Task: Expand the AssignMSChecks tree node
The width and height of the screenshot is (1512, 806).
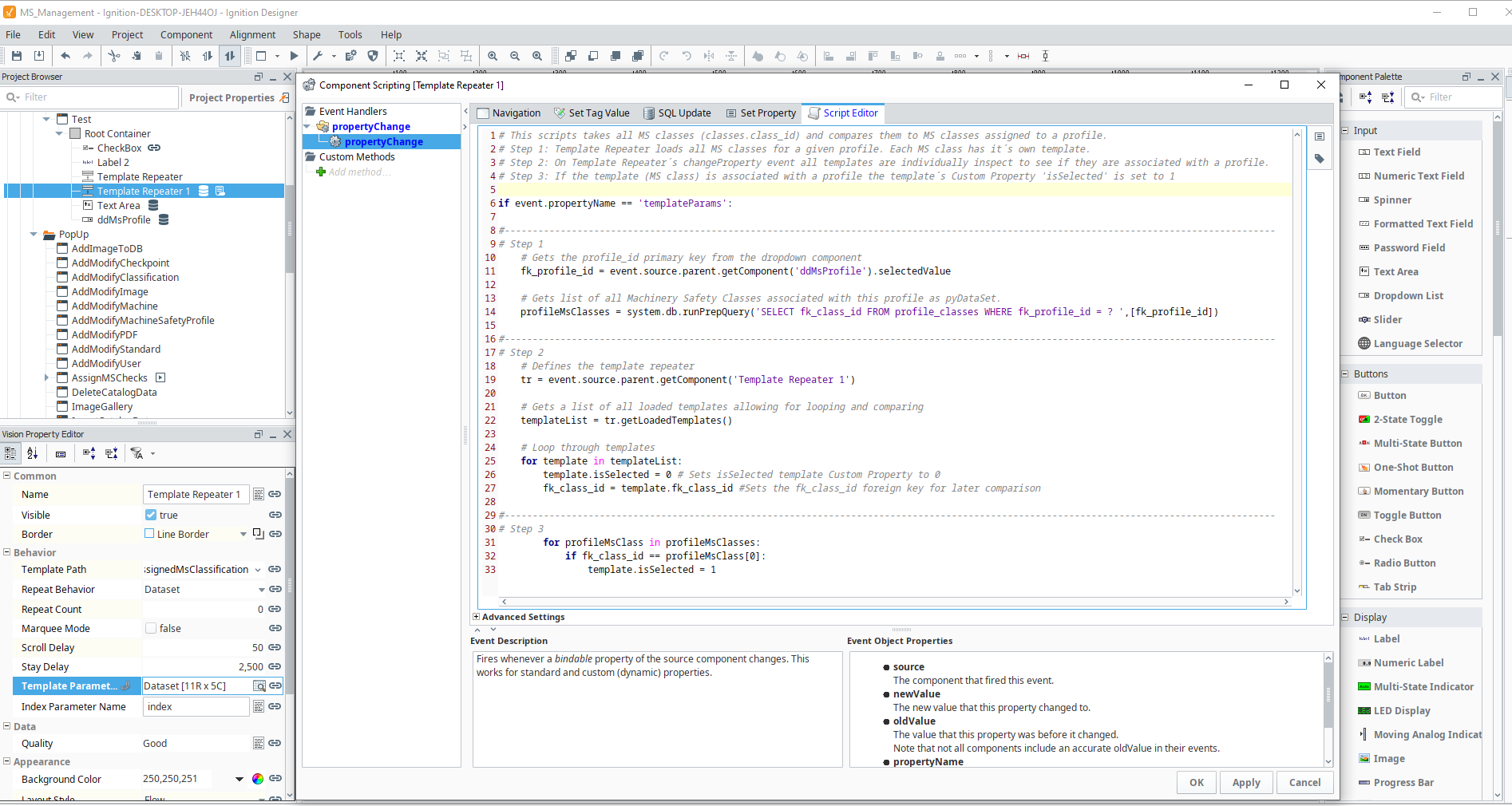Action: [x=46, y=378]
